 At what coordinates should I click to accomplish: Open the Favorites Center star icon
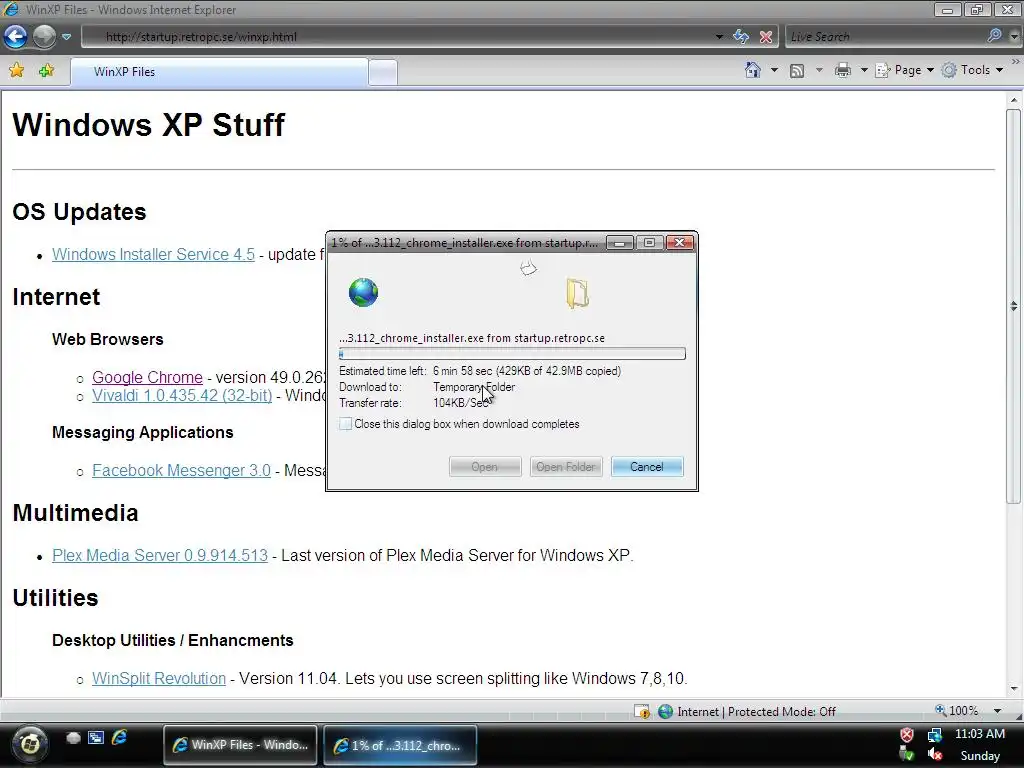click(x=16, y=71)
